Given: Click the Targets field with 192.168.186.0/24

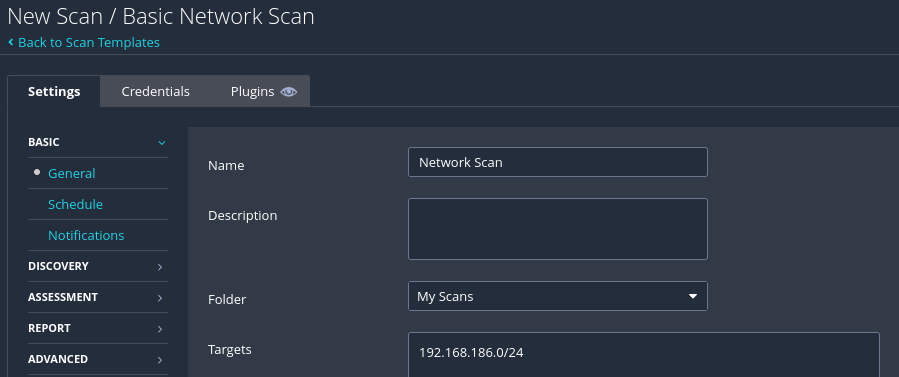Looking at the screenshot, I should coord(643,355).
